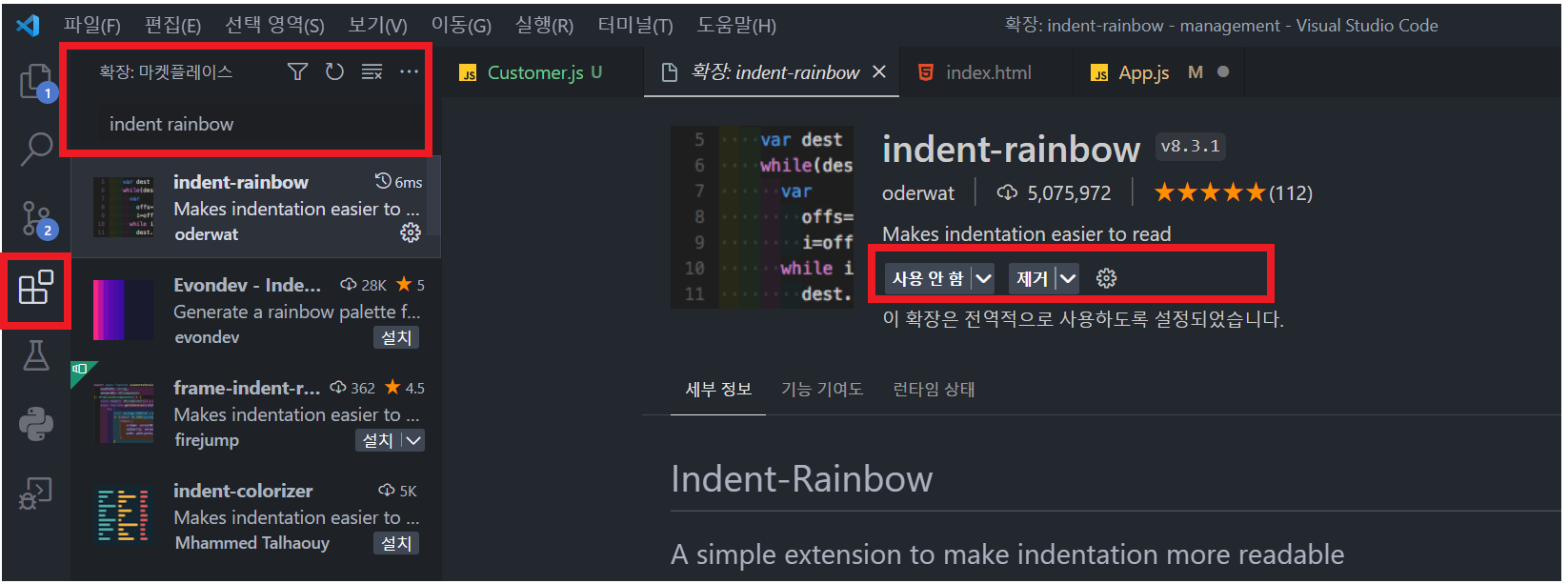Switch to the index.html editor tab
The width and height of the screenshot is (1568, 584).
(x=987, y=72)
